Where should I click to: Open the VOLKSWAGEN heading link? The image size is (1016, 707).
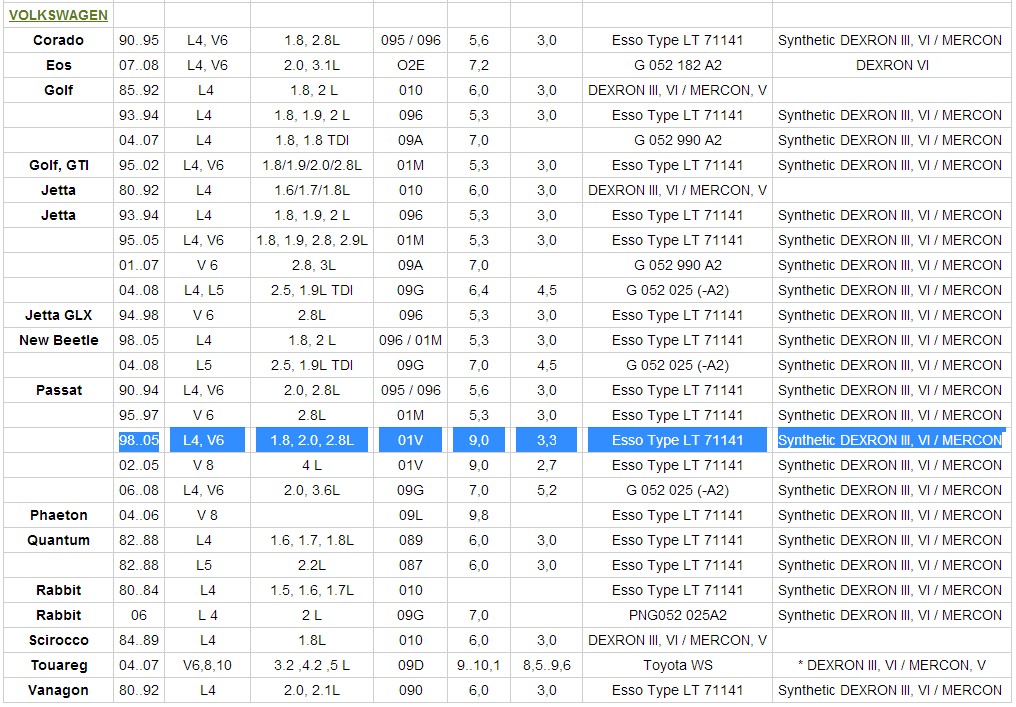pyautogui.click(x=58, y=15)
